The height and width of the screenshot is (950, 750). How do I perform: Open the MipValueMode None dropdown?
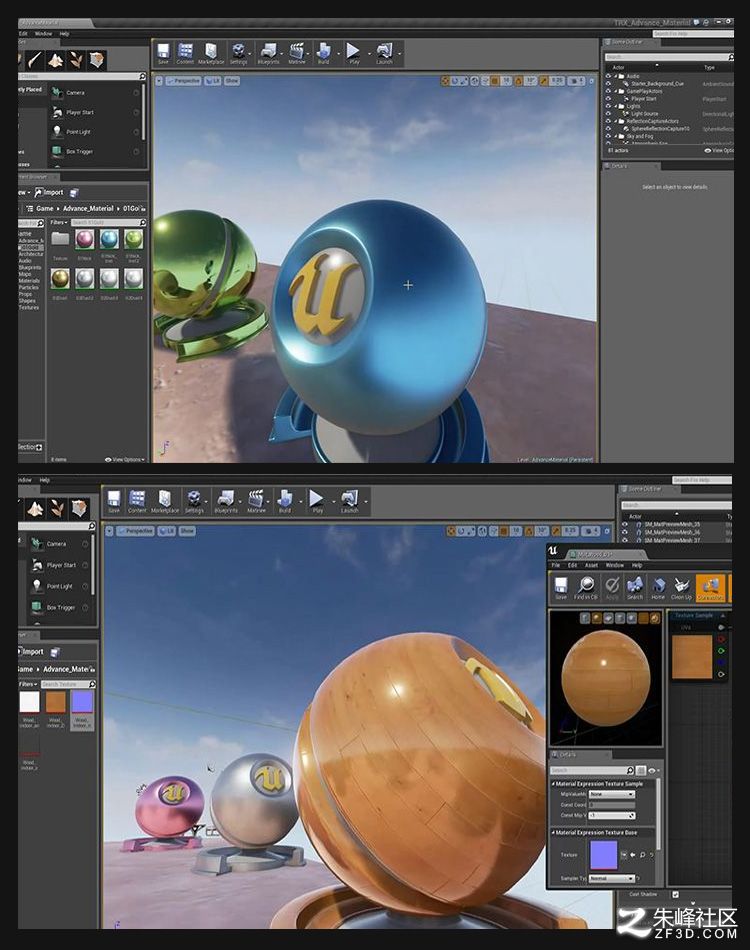[612, 794]
